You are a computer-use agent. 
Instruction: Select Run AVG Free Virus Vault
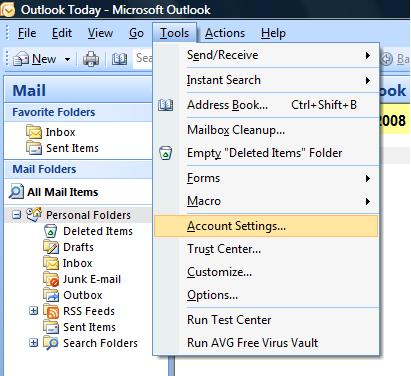(x=266, y=343)
